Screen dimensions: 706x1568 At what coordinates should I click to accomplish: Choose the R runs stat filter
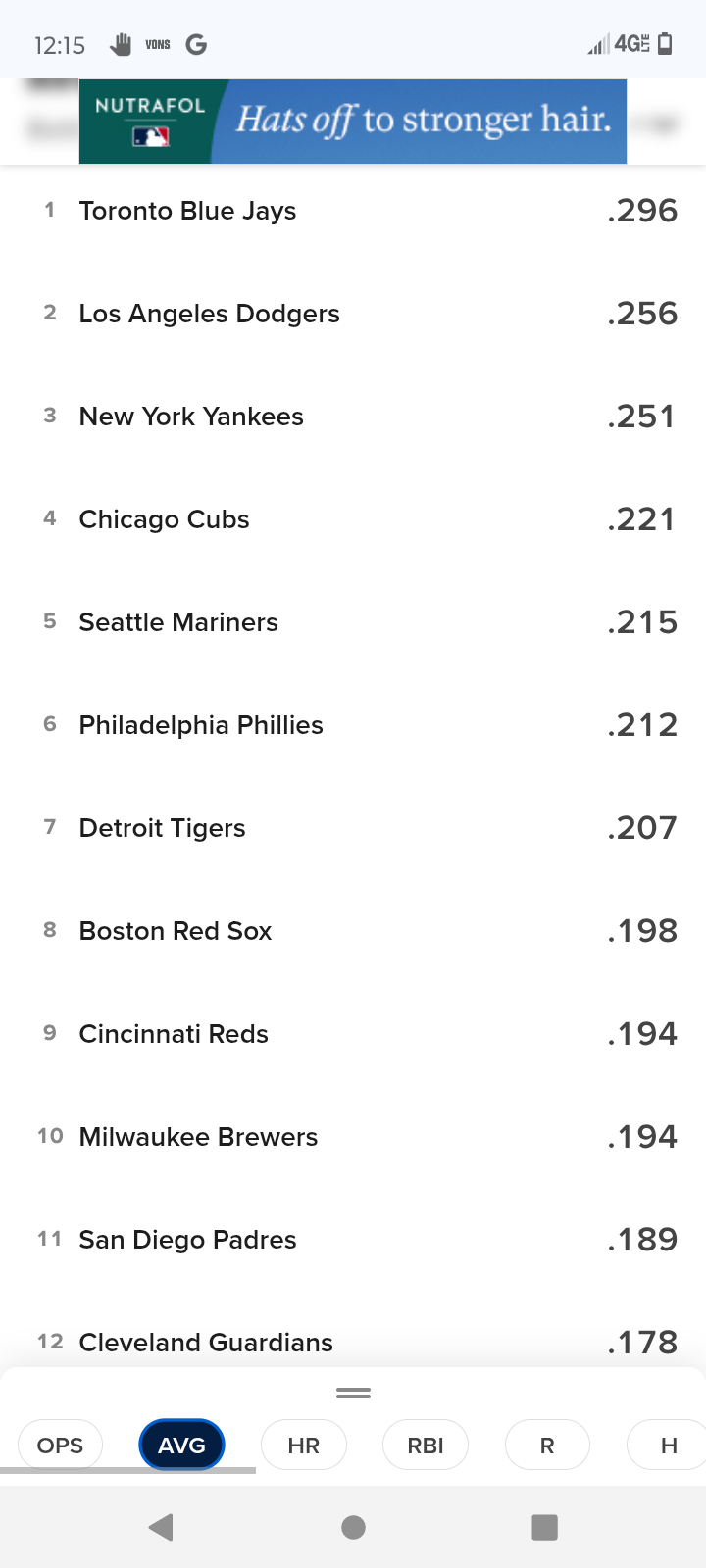click(547, 1445)
